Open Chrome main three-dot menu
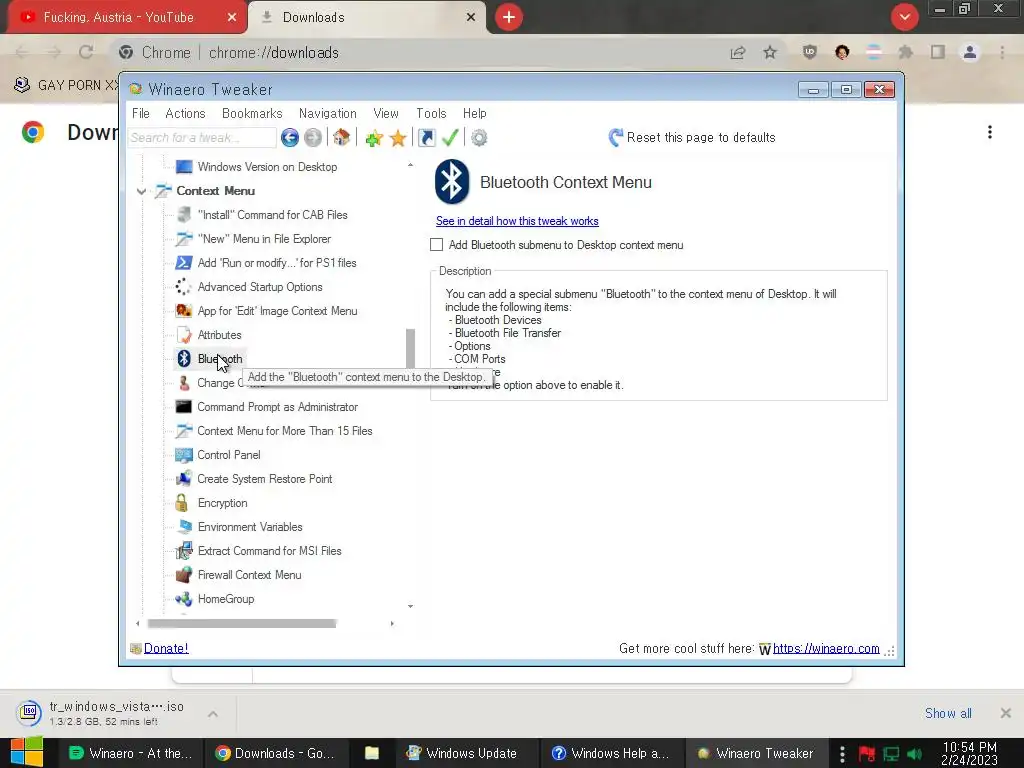 (1002, 52)
